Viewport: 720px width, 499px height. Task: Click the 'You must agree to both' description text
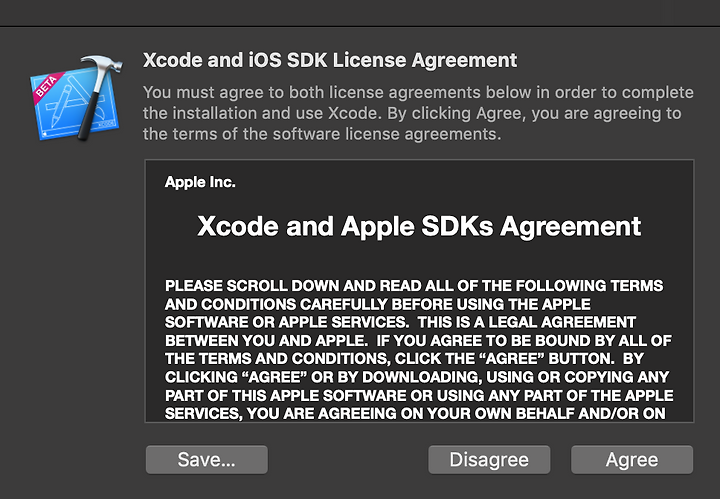click(x=418, y=113)
